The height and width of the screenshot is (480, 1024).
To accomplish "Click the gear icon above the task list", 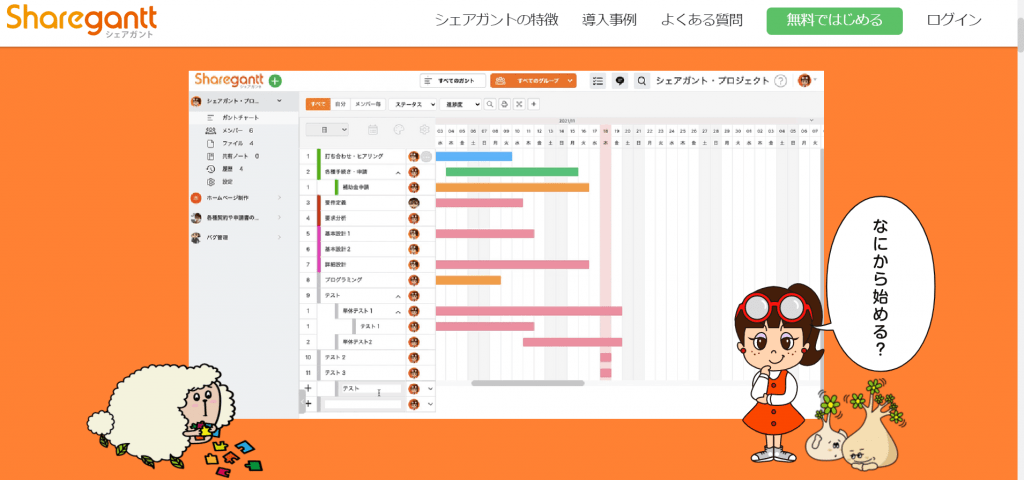I will point(424,130).
